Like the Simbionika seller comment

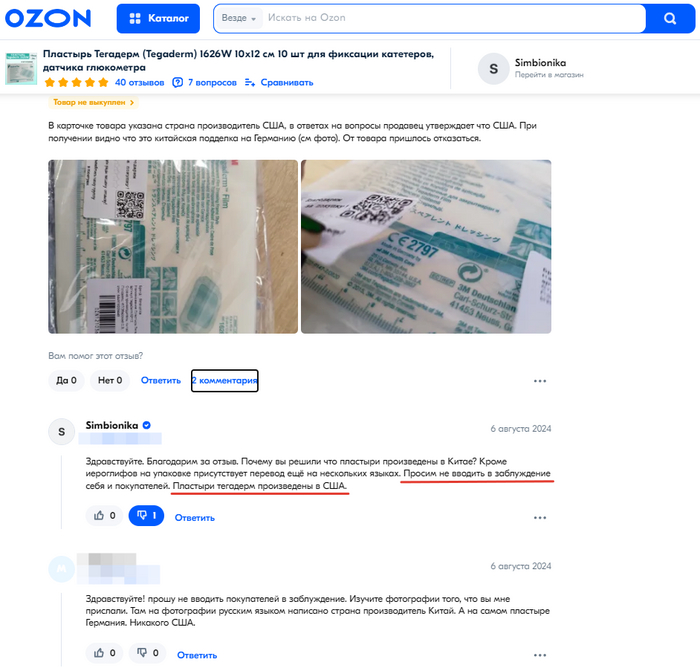[104, 516]
